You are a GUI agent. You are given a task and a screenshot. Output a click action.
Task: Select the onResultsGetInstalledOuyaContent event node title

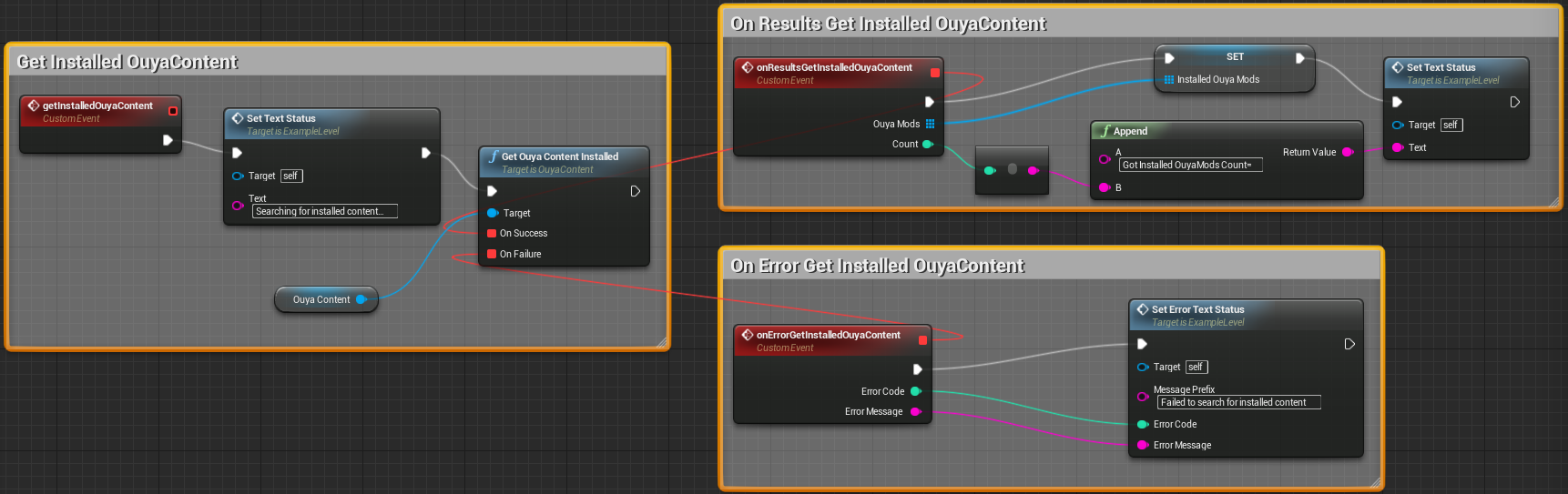834,67
